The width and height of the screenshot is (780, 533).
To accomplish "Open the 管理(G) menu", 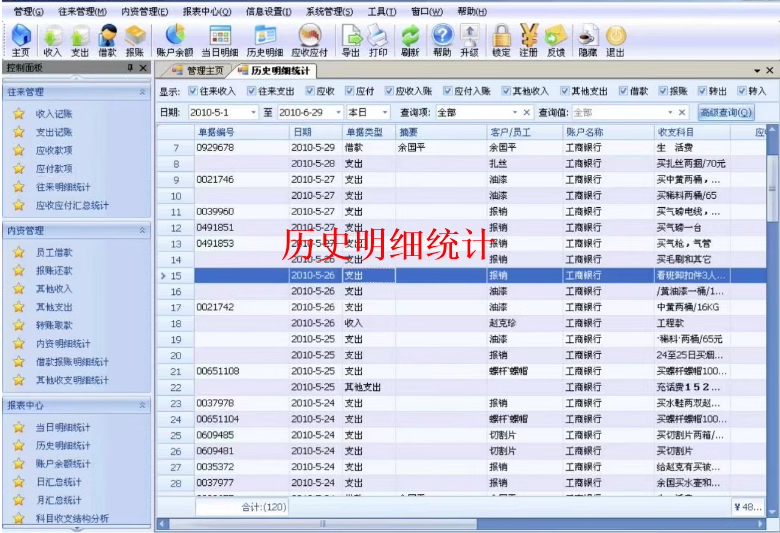I will coord(28,11).
